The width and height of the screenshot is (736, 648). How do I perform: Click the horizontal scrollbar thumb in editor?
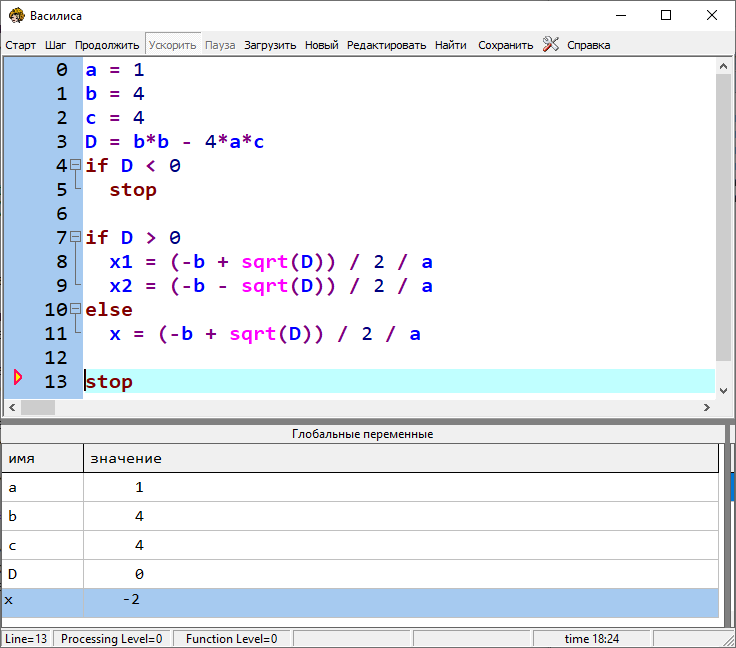[x=38, y=407]
